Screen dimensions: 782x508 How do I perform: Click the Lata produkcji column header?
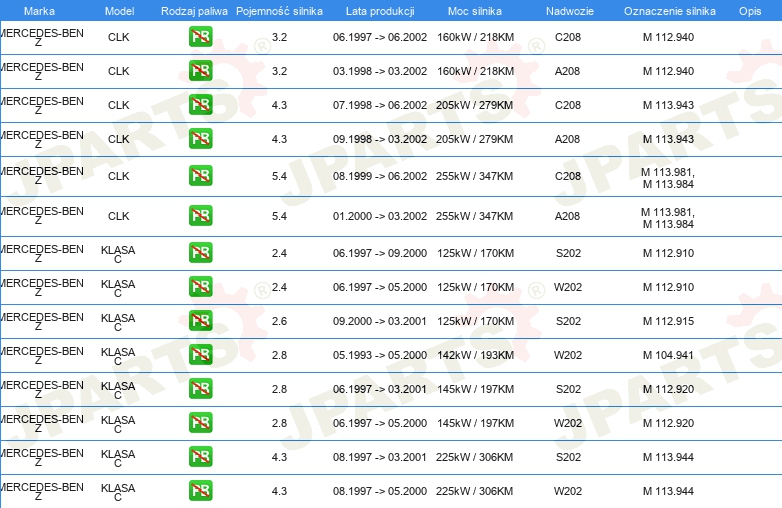(380, 11)
